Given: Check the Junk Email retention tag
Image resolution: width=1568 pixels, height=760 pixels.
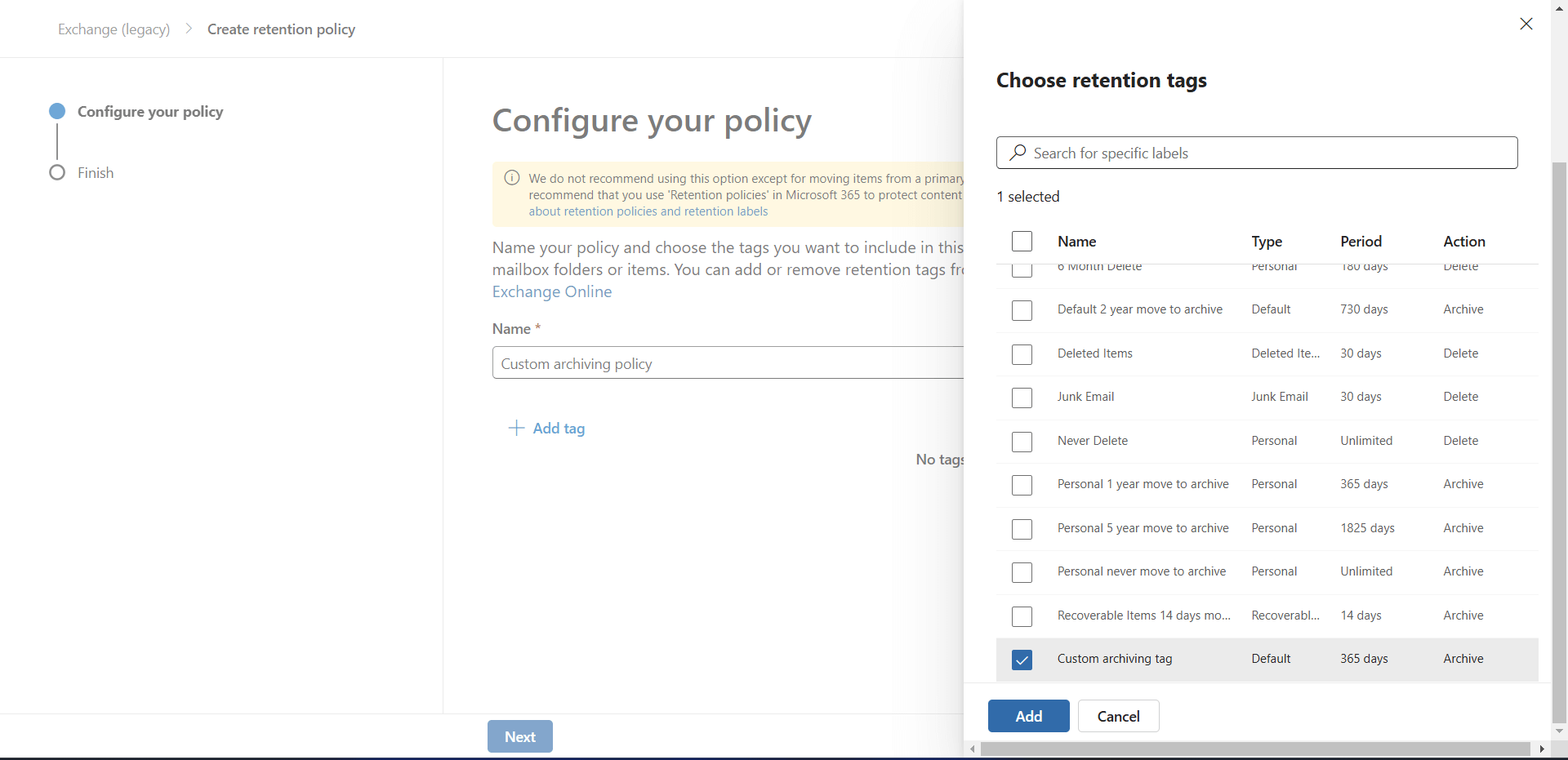Looking at the screenshot, I should point(1022,398).
